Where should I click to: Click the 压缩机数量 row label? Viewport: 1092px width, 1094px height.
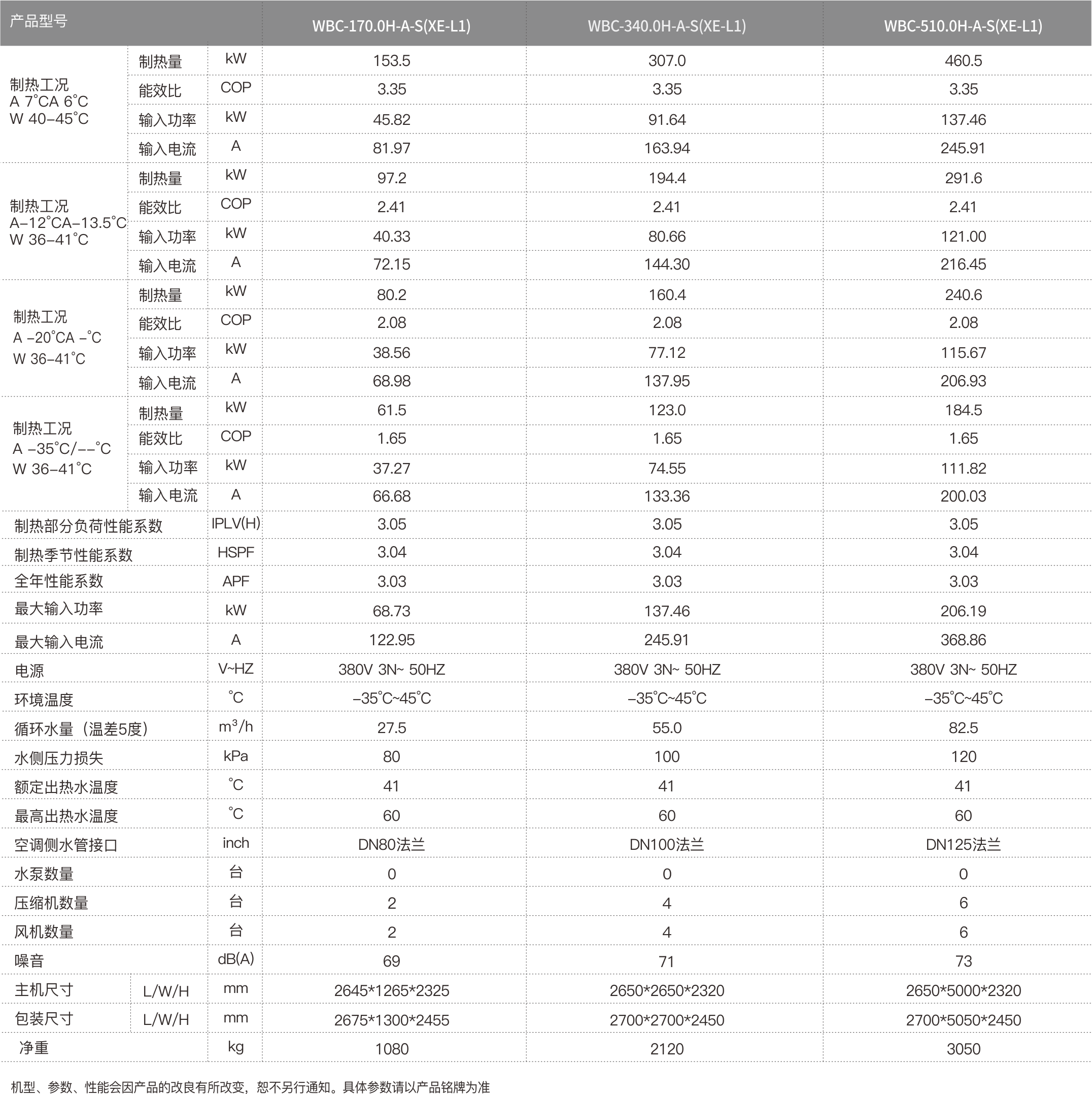[52, 903]
